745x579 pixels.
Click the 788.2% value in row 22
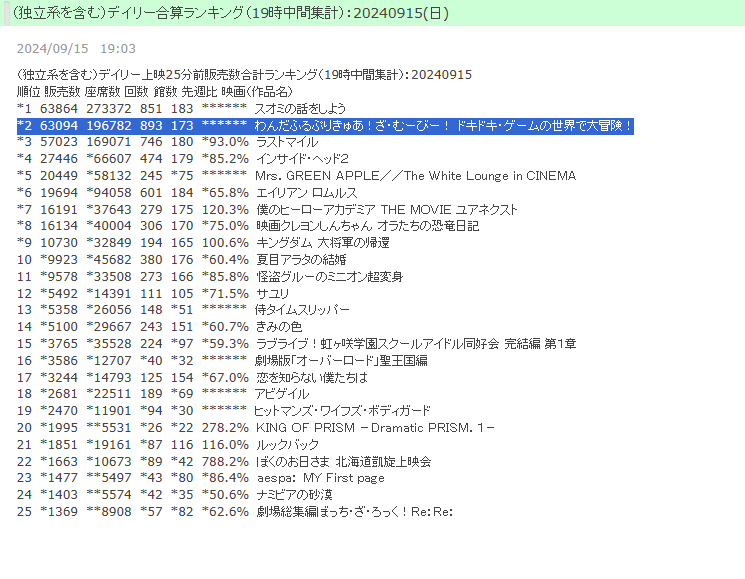225,462
